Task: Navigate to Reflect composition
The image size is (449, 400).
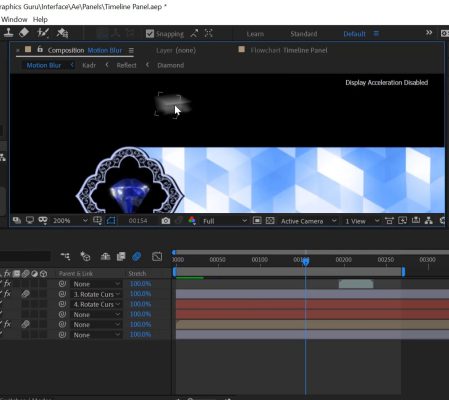Action: pyautogui.click(x=126, y=65)
